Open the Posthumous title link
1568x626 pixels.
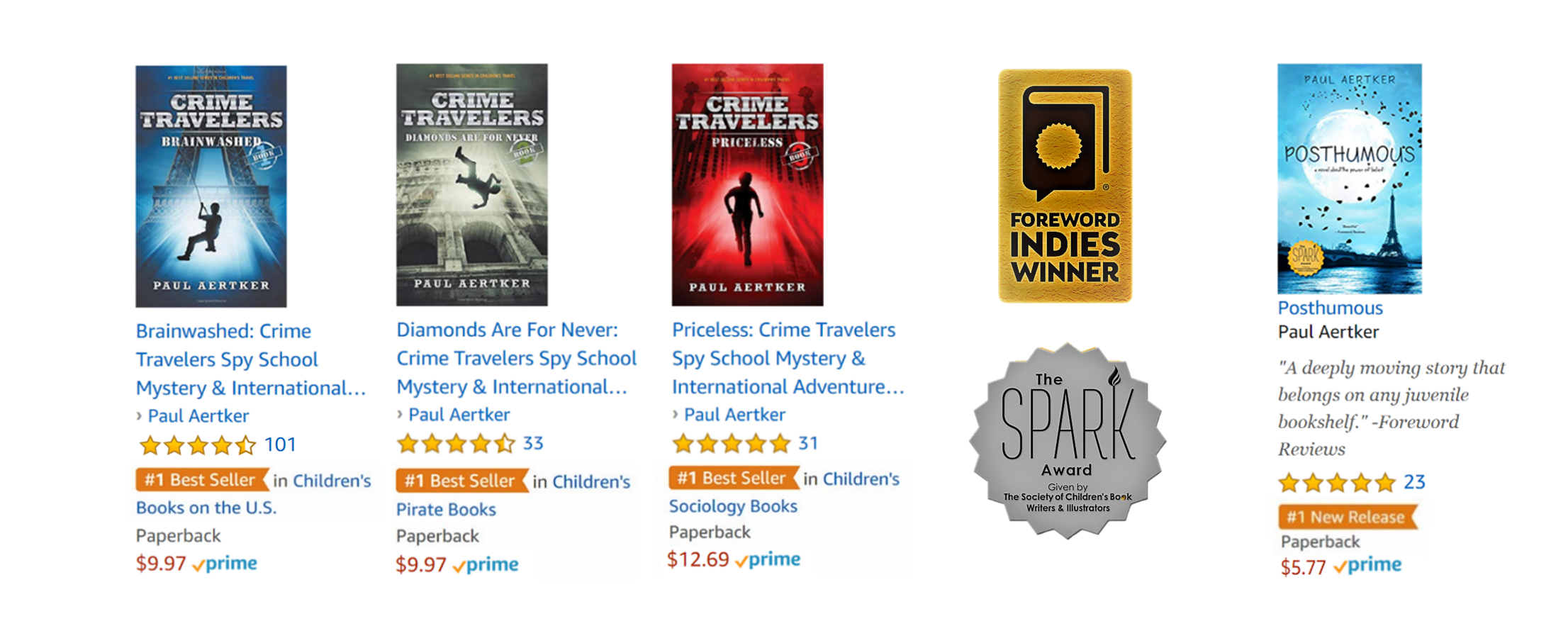coord(1330,308)
